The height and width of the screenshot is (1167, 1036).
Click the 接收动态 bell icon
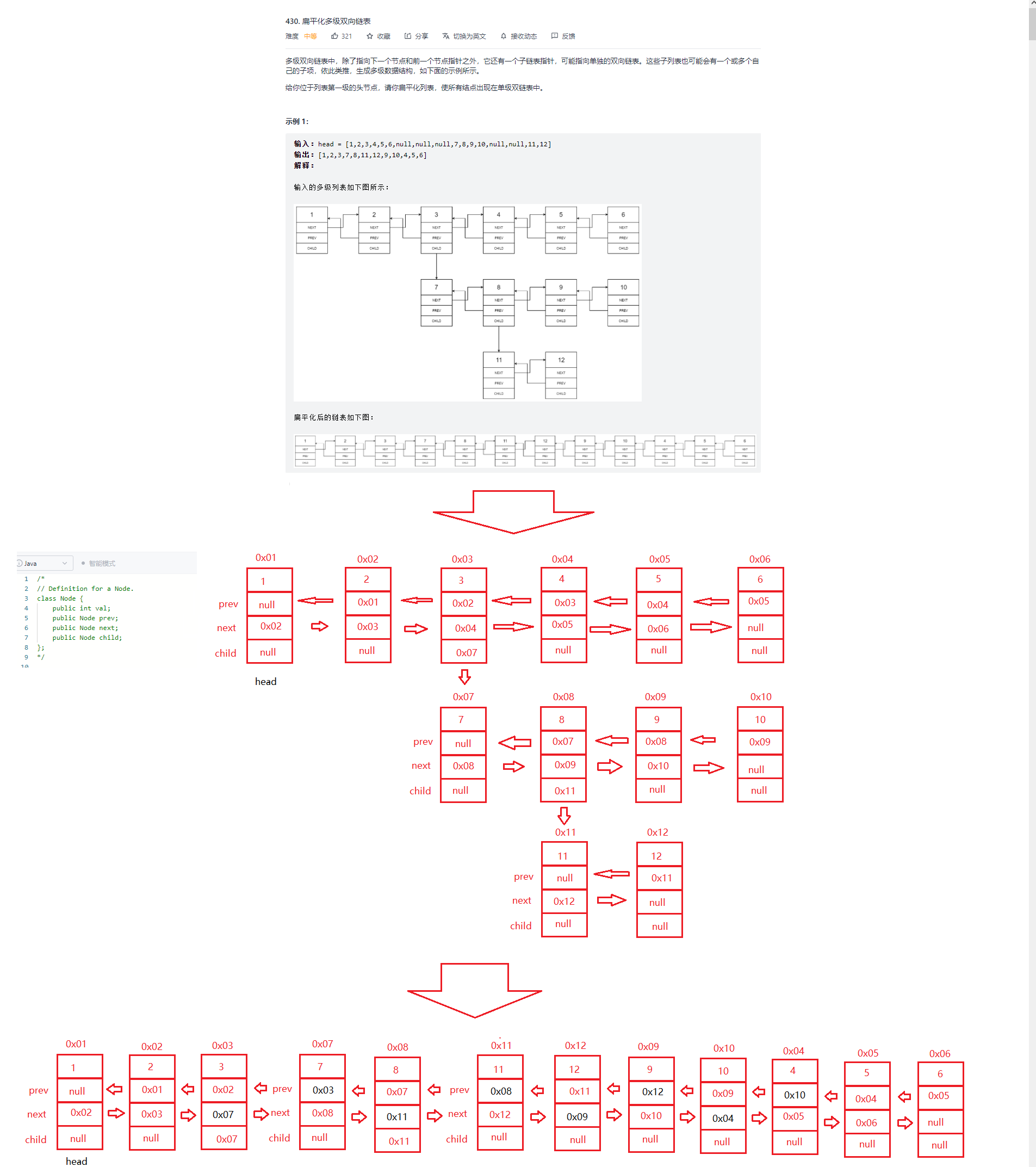[503, 35]
